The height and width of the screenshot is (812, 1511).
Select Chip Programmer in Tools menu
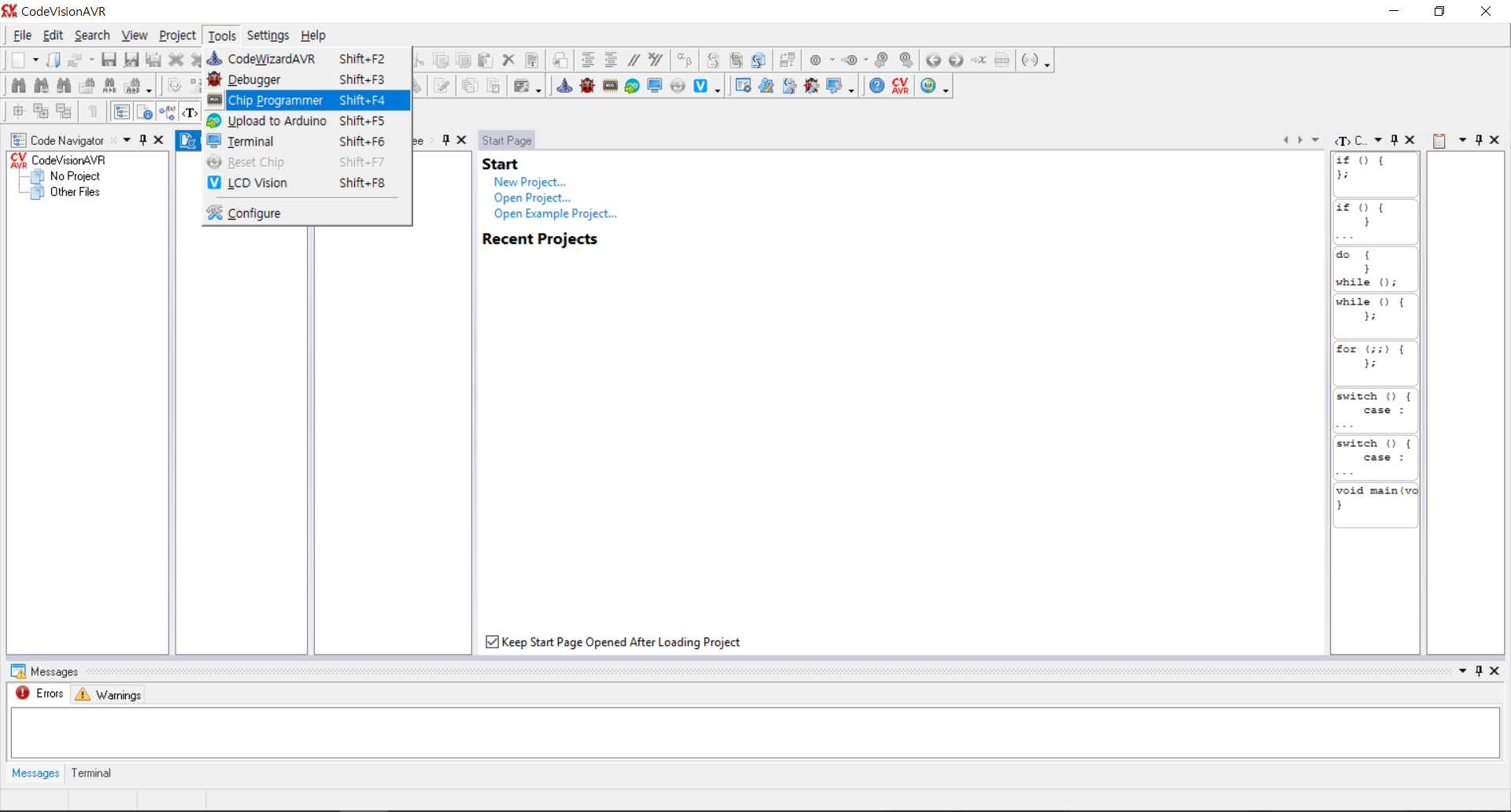(307, 100)
